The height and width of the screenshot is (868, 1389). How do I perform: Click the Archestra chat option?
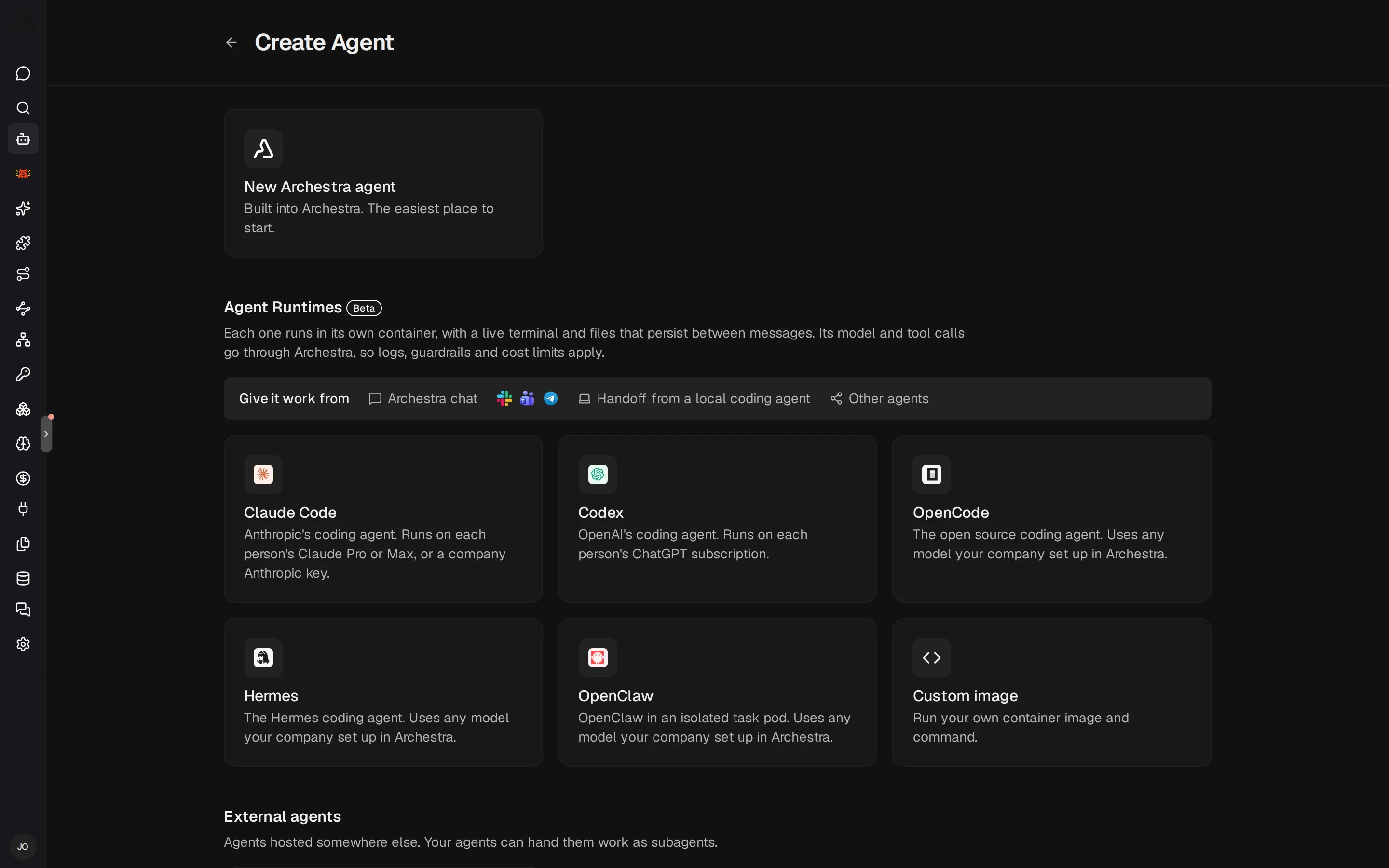(x=423, y=398)
